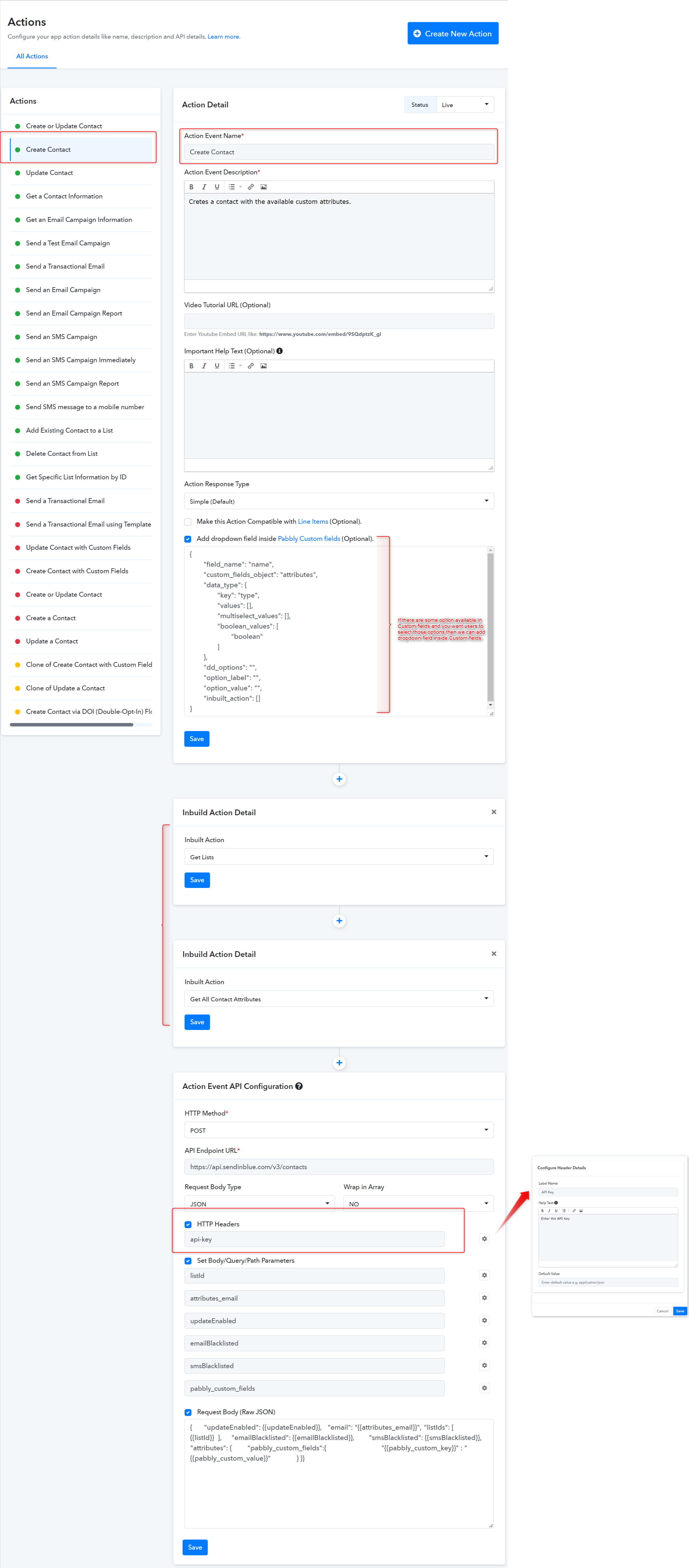This screenshot has height=1568, width=689.
Task: Open gear settings for pabbly_custom_fields parameter
Action: coord(485,1388)
